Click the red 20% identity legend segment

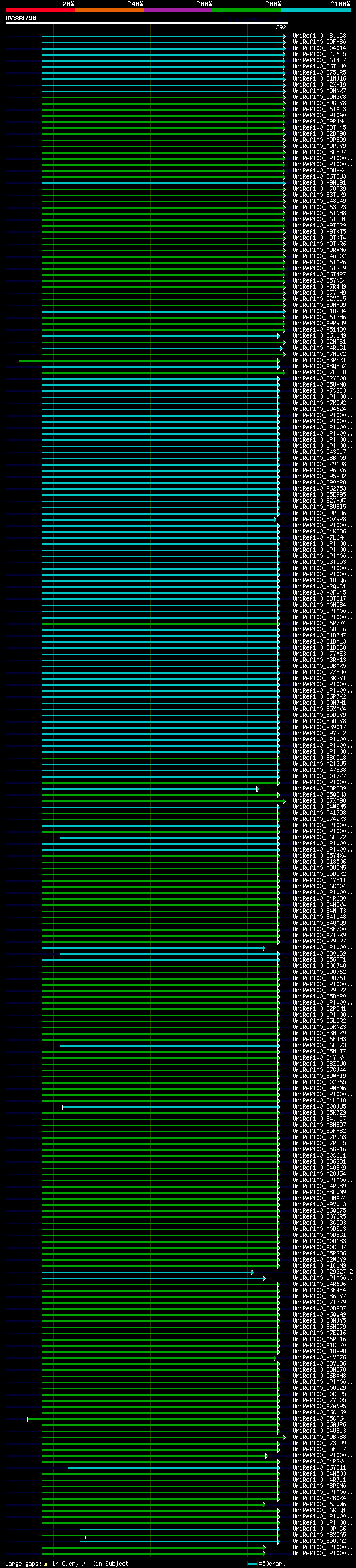coord(39,10)
